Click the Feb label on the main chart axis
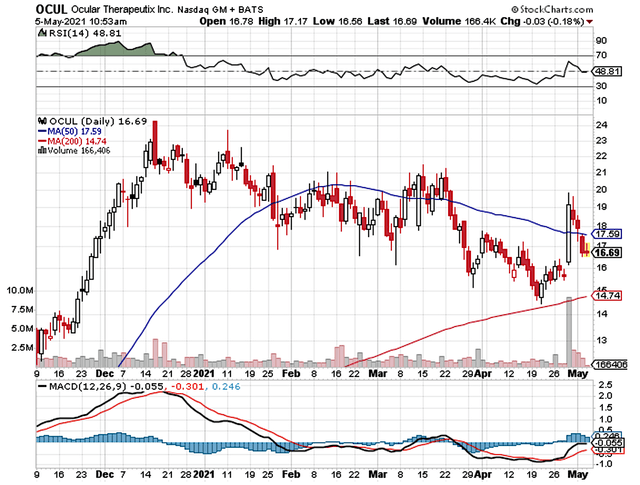The height and width of the screenshot is (485, 640). (x=291, y=374)
